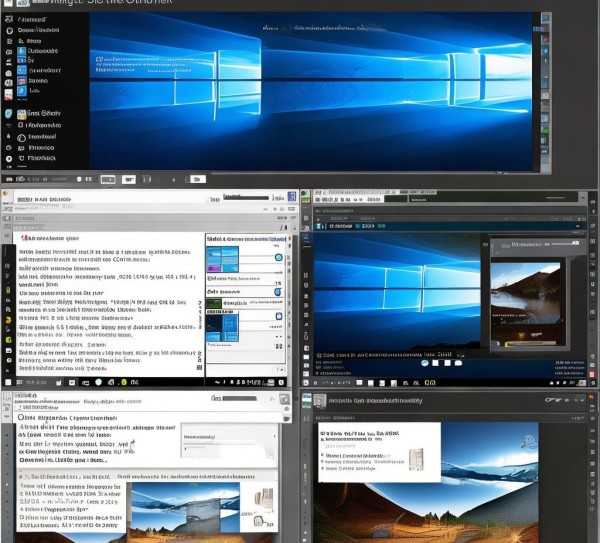Click the yellow progress bar under the mountain photo
This screenshot has width=600, height=543.
[x=531, y=343]
